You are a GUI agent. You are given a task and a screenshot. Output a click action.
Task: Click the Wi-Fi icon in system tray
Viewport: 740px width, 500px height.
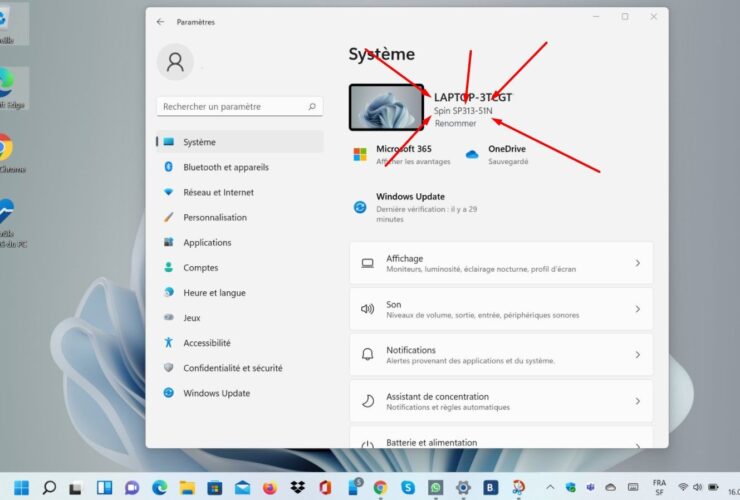pos(682,487)
